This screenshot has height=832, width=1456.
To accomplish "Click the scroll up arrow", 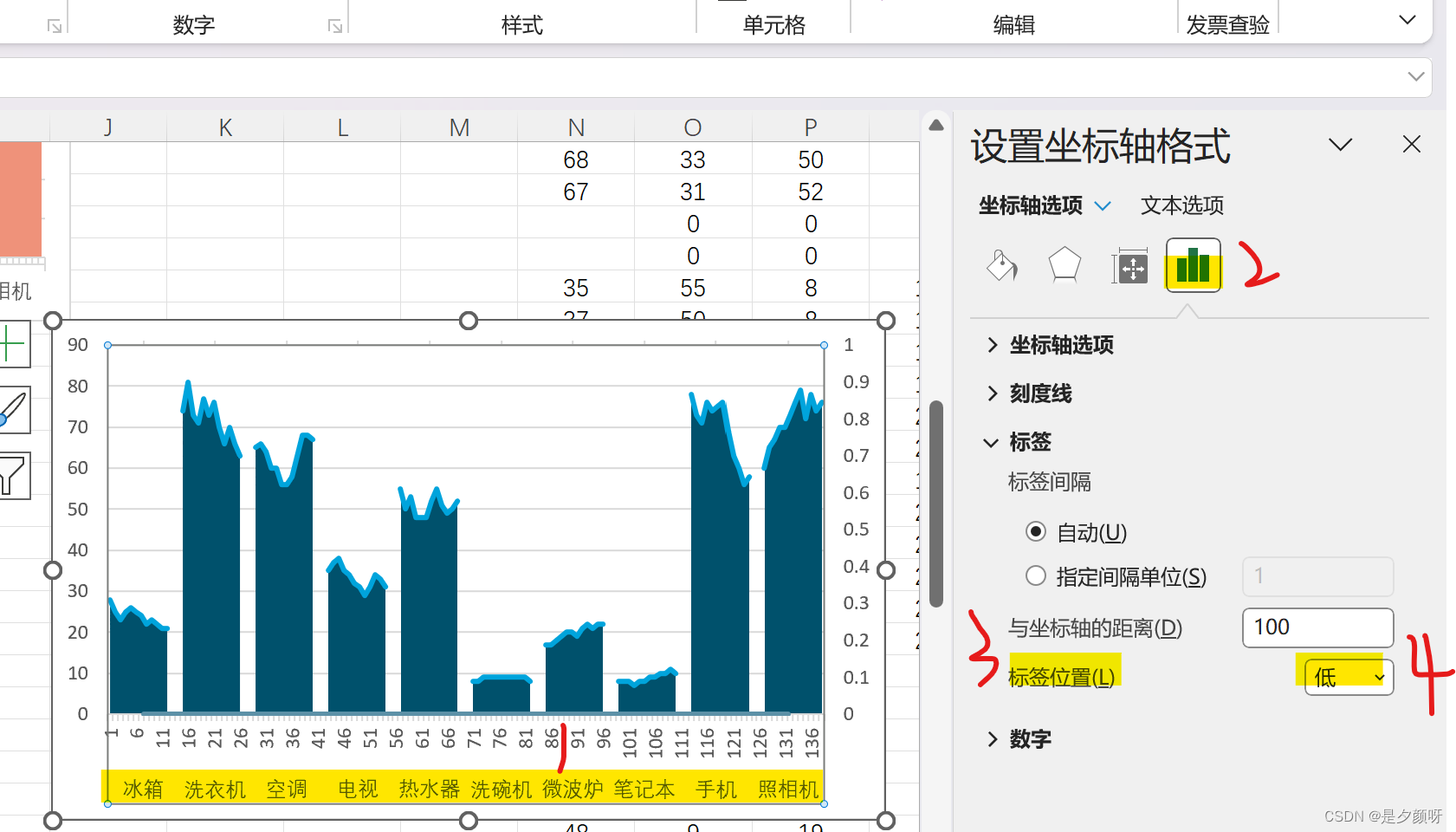I will tap(936, 126).
